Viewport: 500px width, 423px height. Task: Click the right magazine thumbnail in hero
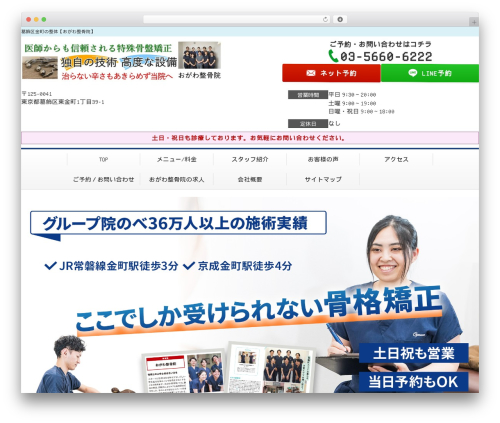271,368
